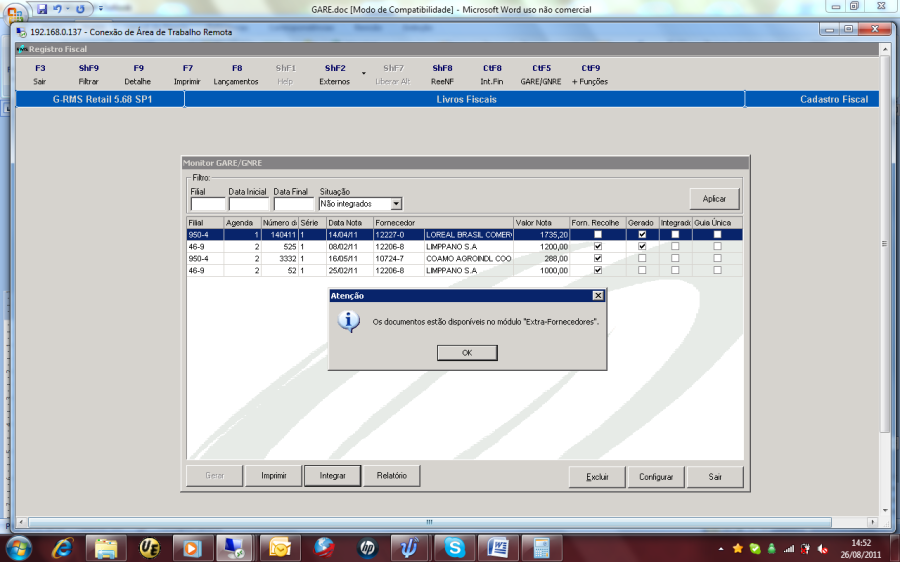Open UltraEdit from the taskbar
Image resolution: width=900 pixels, height=562 pixels.
(x=149, y=548)
